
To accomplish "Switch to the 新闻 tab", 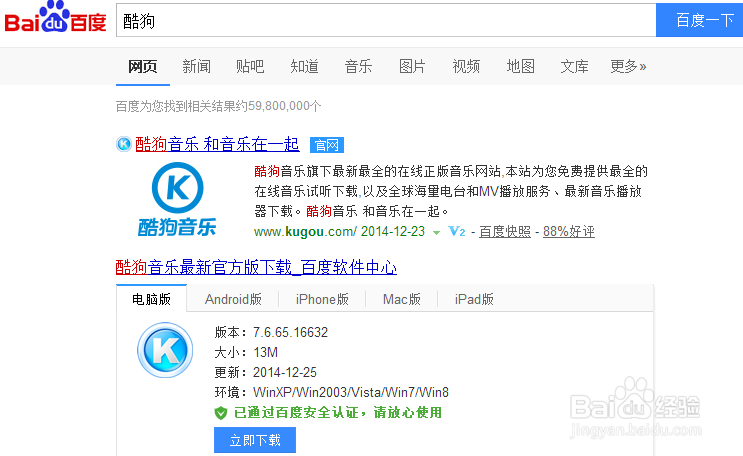I will [197, 66].
